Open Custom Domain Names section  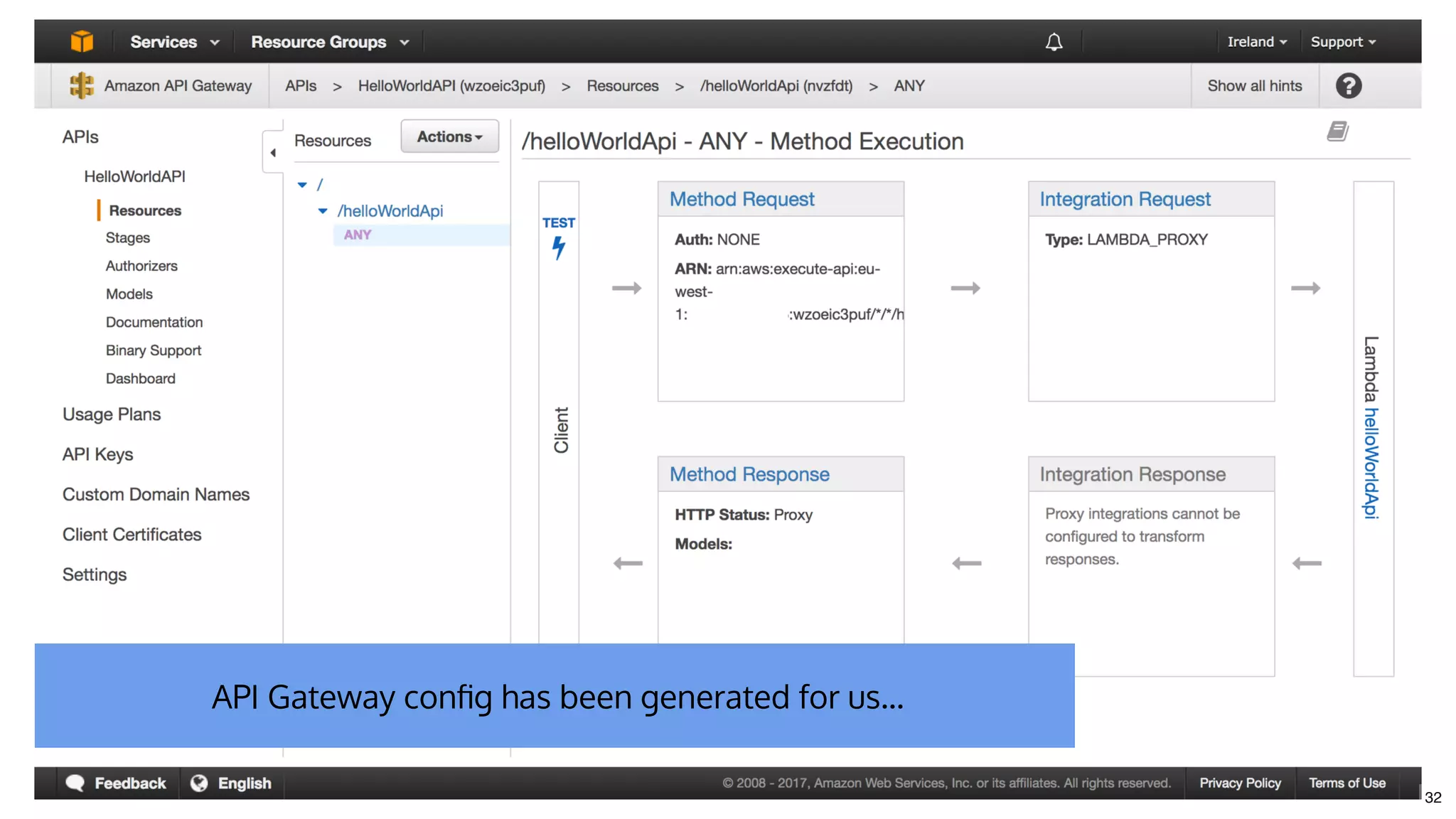click(x=156, y=494)
